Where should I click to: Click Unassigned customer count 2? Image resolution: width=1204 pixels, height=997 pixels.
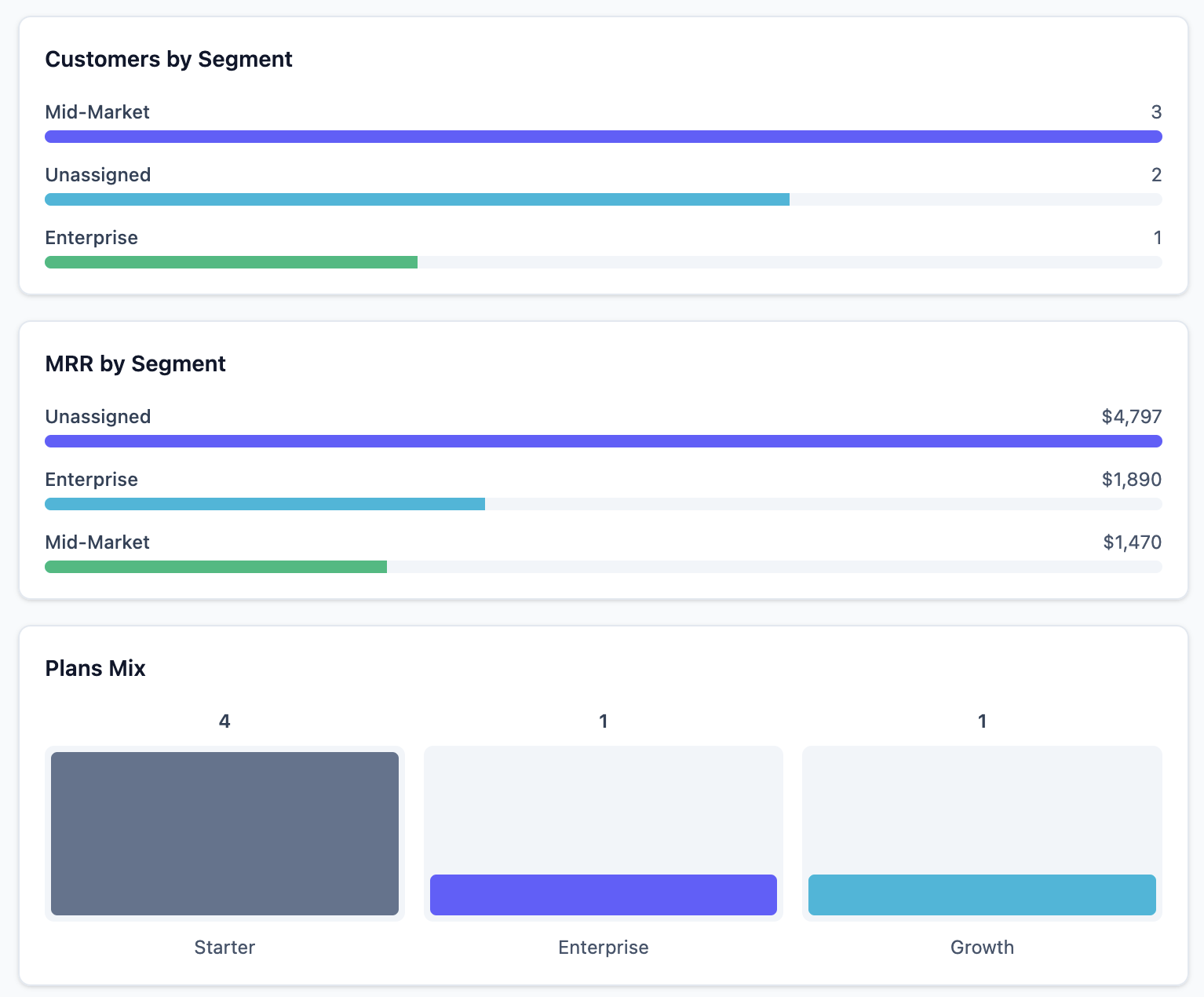point(1156,175)
